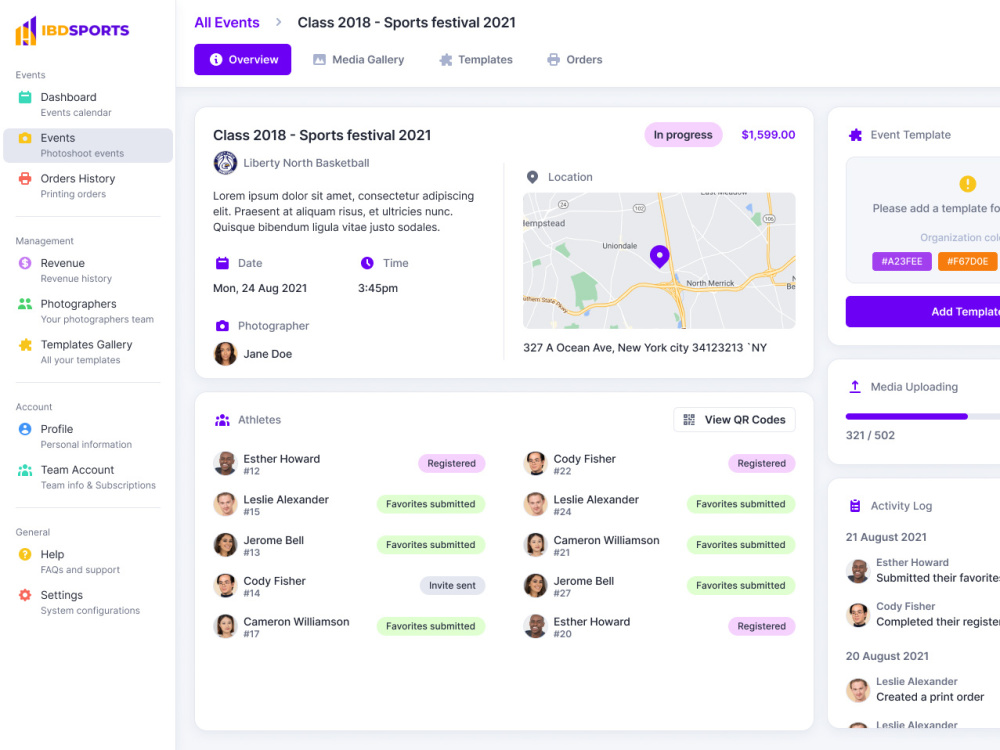Viewport: 1000px width, 750px height.
Task: Click the Activity Log clipboard icon
Action: pyautogui.click(x=855, y=506)
